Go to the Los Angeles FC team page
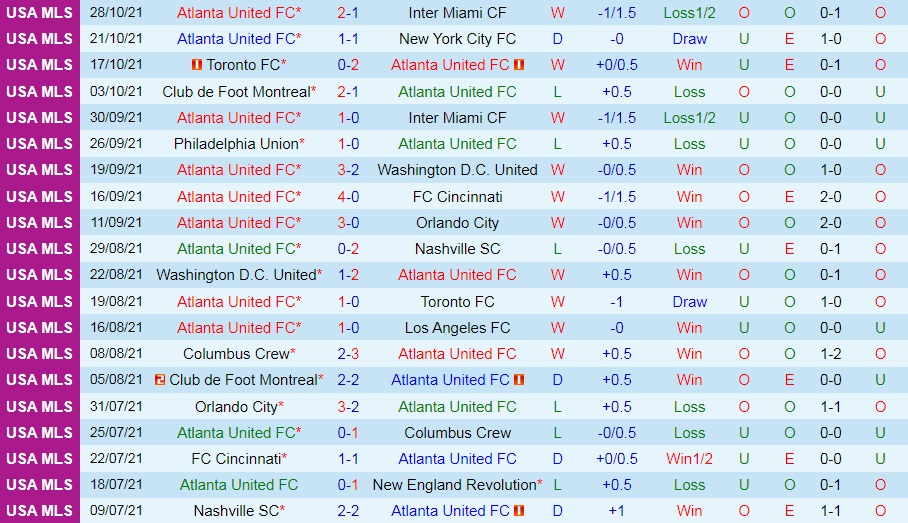Image resolution: width=908 pixels, height=523 pixels. pos(457,327)
